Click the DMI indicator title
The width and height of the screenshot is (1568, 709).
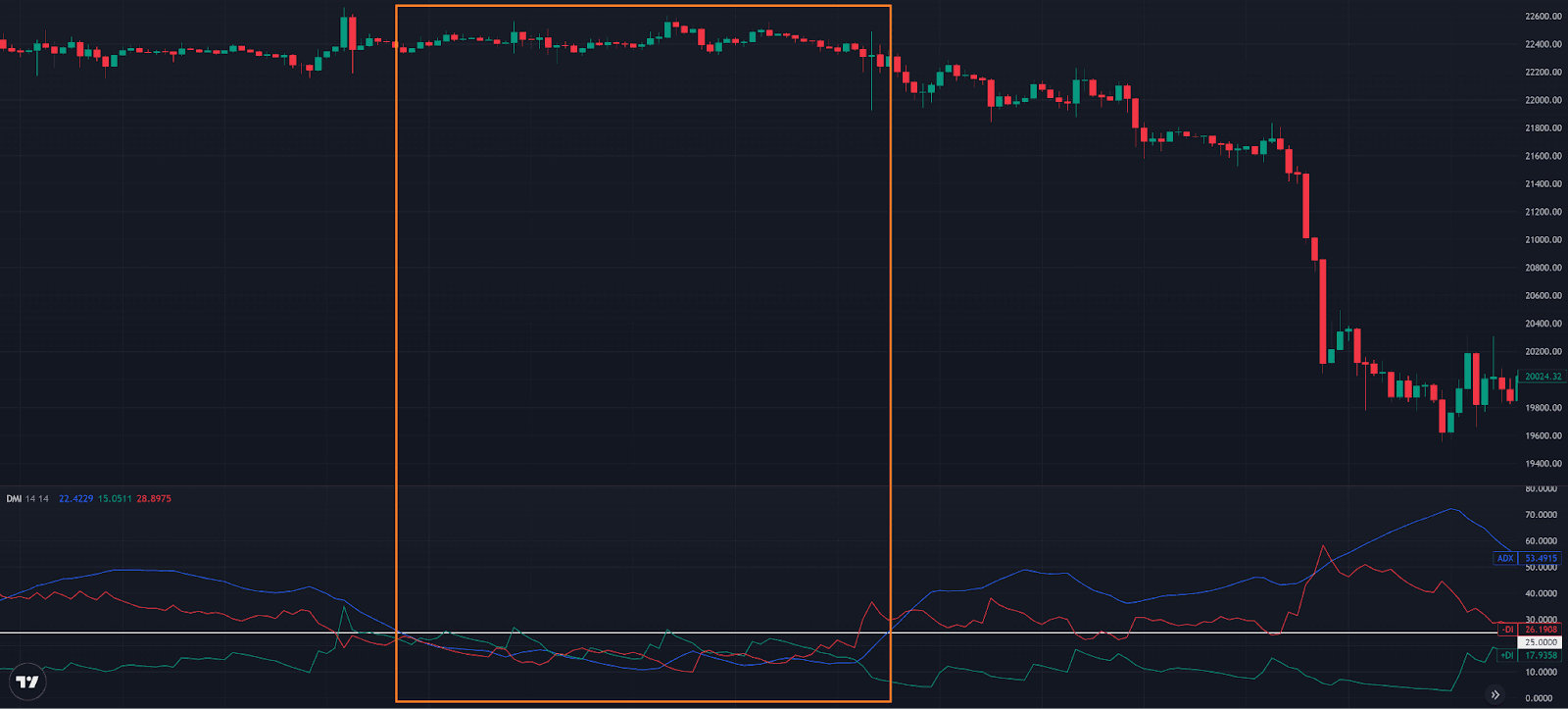[x=14, y=499]
